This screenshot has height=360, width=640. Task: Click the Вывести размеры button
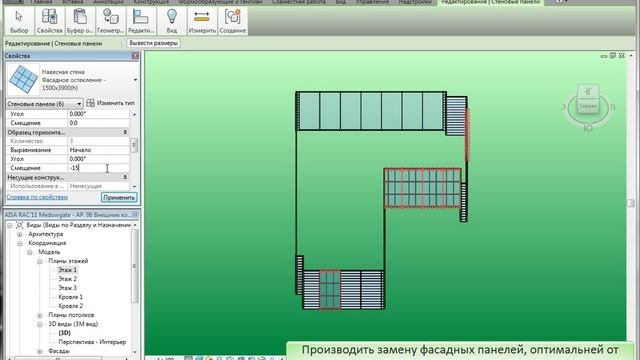tap(153, 43)
